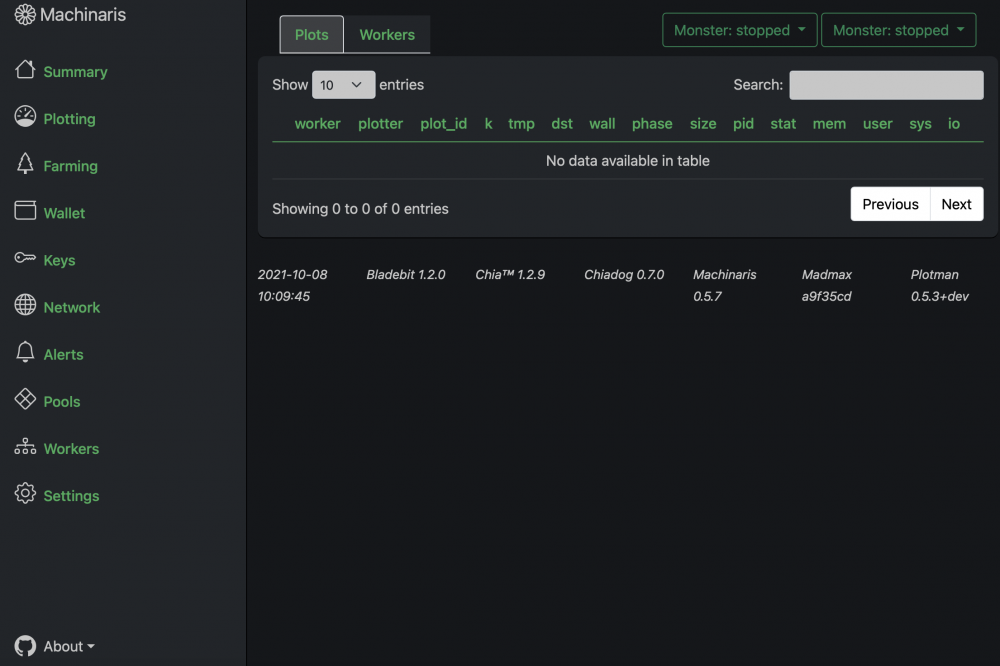Click the Chiadog 0.7.0 version text
Image resolution: width=1000 pixels, height=666 pixels.
pos(624,274)
